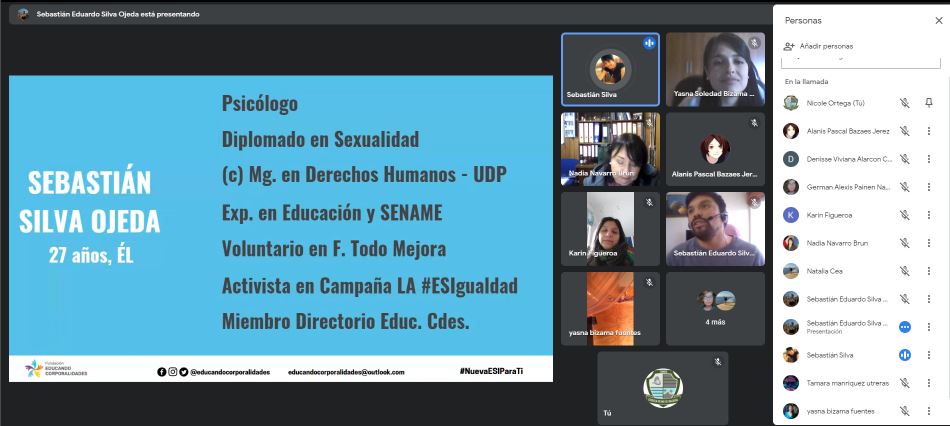Click the blue audio icon on Sebastián Silva's tile

(649, 43)
